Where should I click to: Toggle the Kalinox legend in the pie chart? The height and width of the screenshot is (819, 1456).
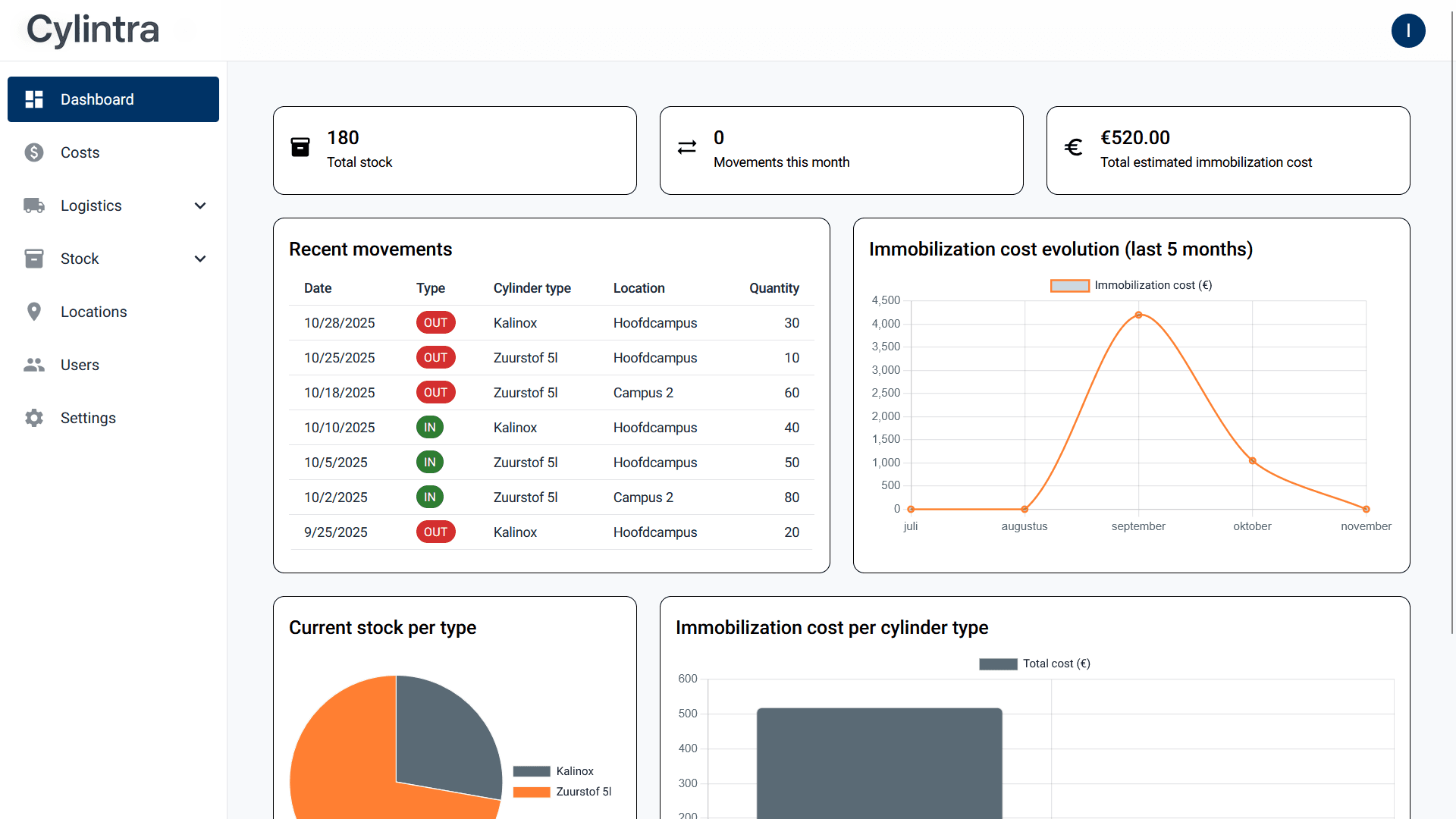(x=554, y=771)
